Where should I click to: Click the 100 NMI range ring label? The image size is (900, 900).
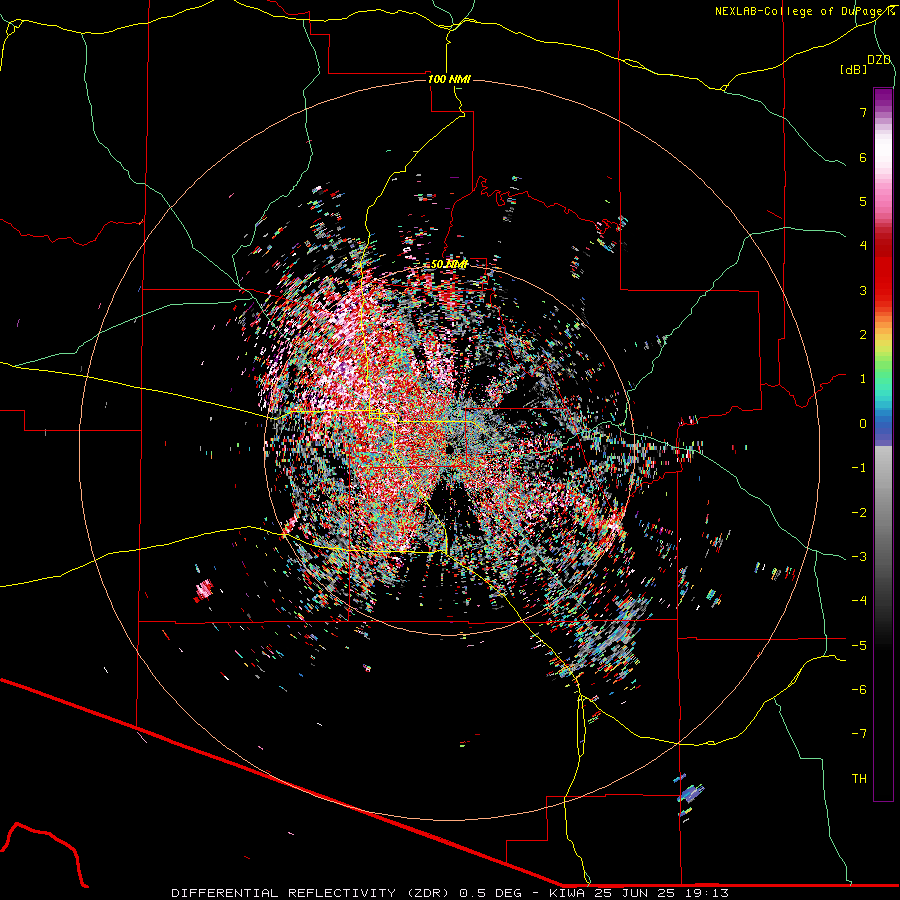pos(449,79)
